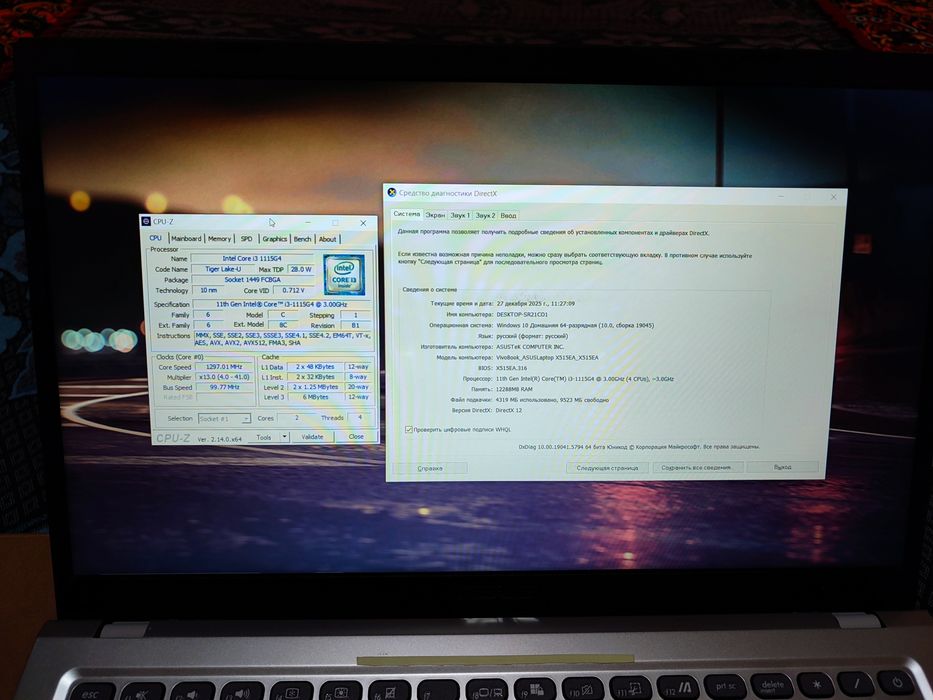This screenshot has height=700, width=933.
Task: Click the DirectX version value 'DirectX 12'
Action: click(x=509, y=410)
